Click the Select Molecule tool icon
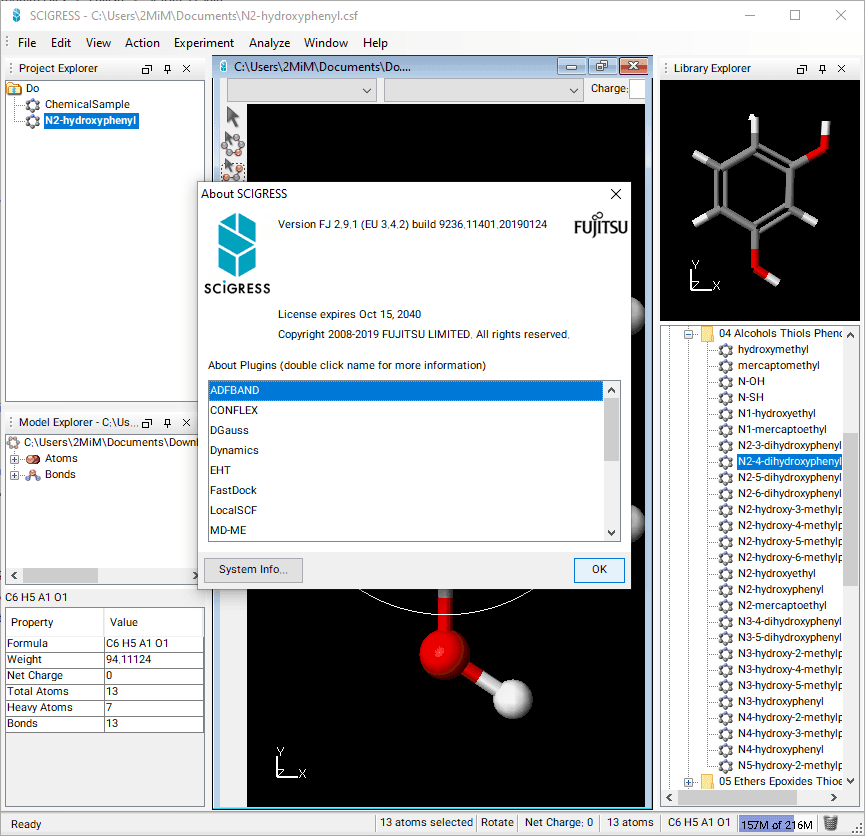The height and width of the screenshot is (836, 865). [x=233, y=143]
